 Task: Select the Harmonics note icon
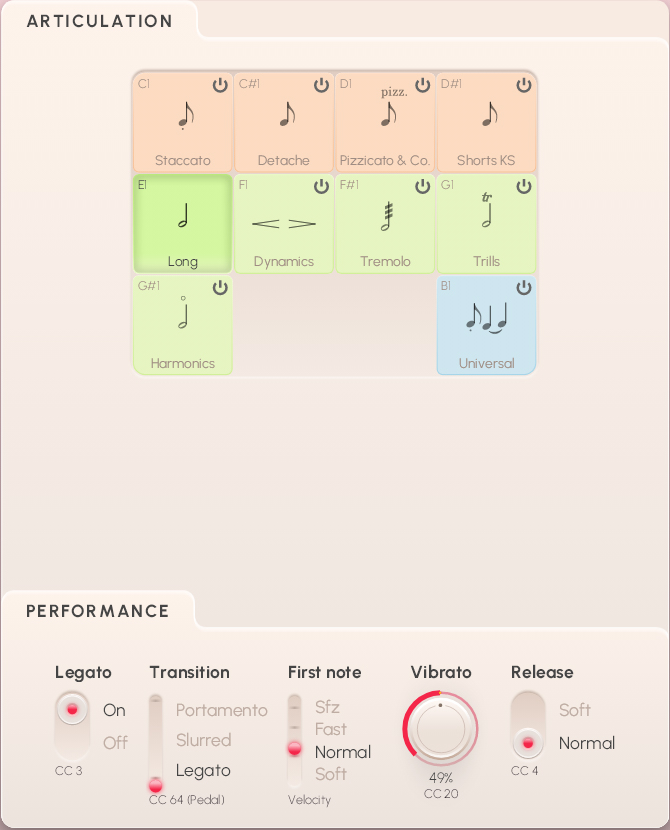pyautogui.click(x=184, y=314)
